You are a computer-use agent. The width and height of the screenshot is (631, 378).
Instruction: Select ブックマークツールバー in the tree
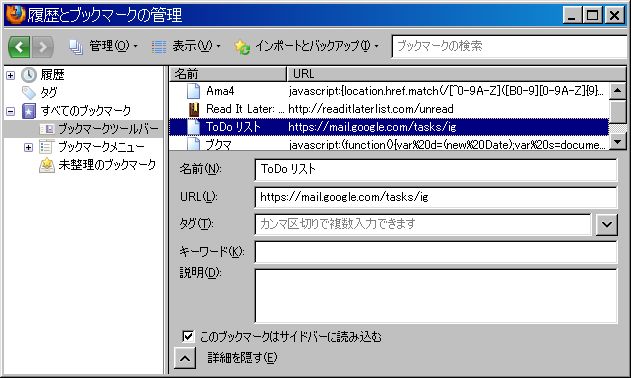click(108, 129)
